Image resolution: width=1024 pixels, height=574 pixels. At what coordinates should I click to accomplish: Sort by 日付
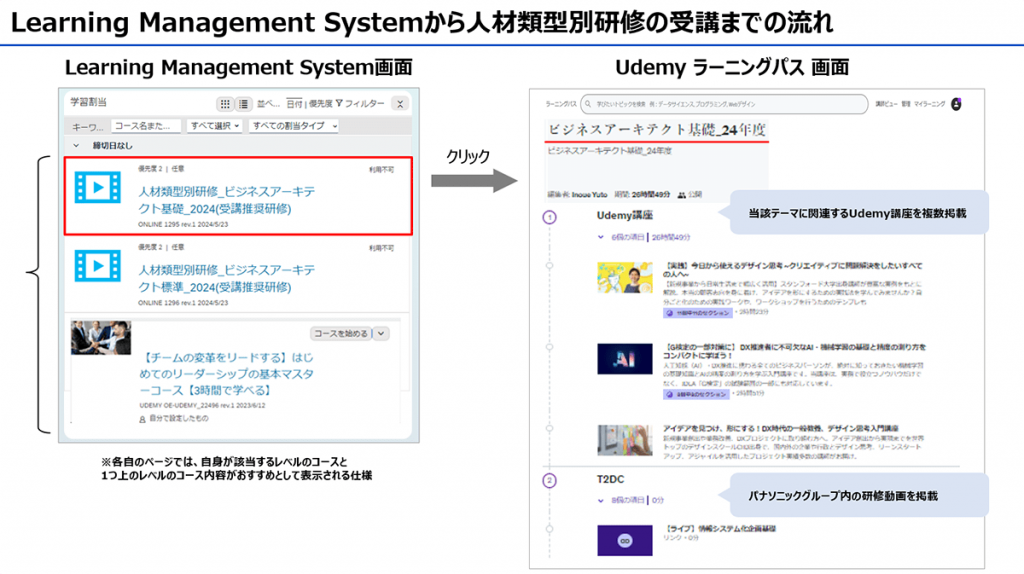(x=295, y=104)
